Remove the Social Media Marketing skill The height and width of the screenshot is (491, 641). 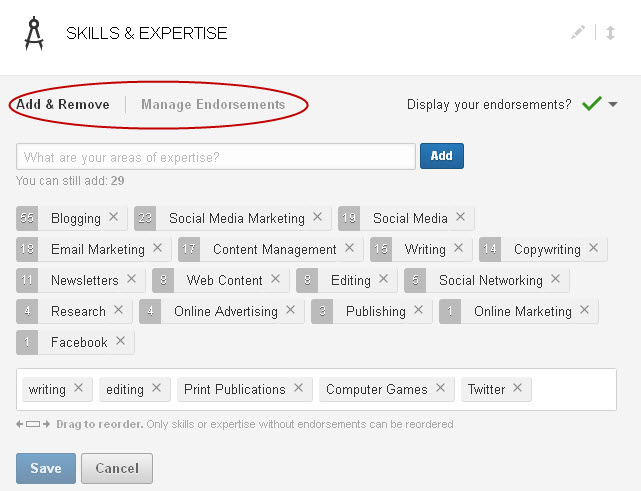coord(318,217)
